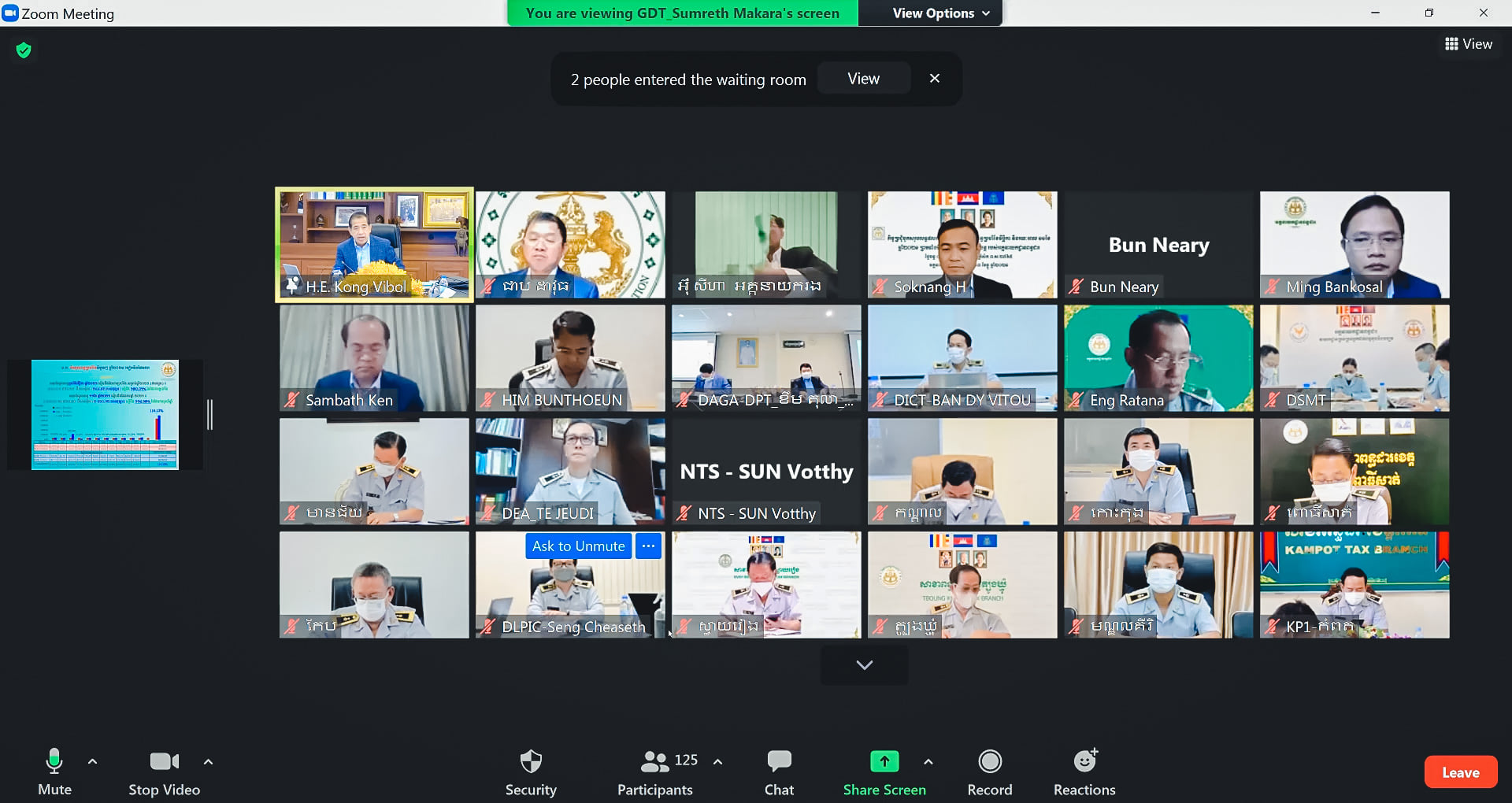The image size is (1512, 803).
Task: Leave the meeting
Action: (x=1460, y=772)
